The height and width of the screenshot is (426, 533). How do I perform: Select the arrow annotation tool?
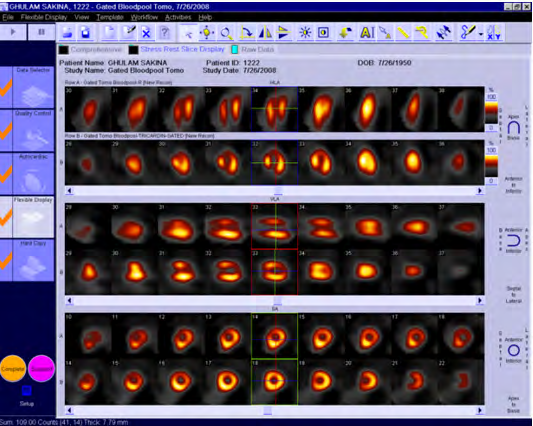[385, 33]
